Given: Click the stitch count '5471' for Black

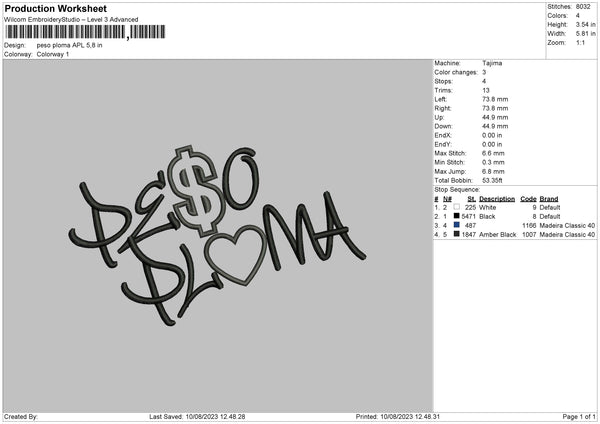Looking at the screenshot, I should [x=469, y=217].
